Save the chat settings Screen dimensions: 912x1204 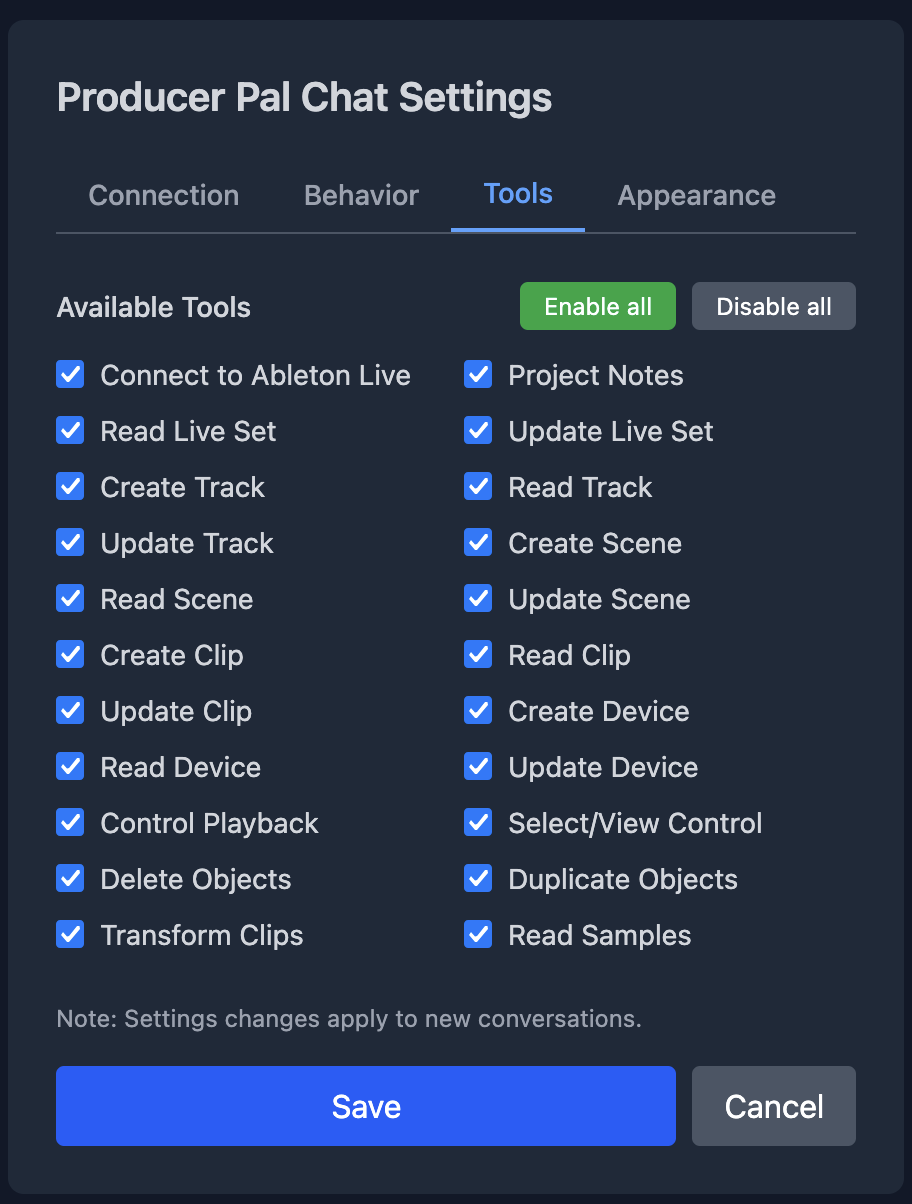click(x=366, y=1106)
